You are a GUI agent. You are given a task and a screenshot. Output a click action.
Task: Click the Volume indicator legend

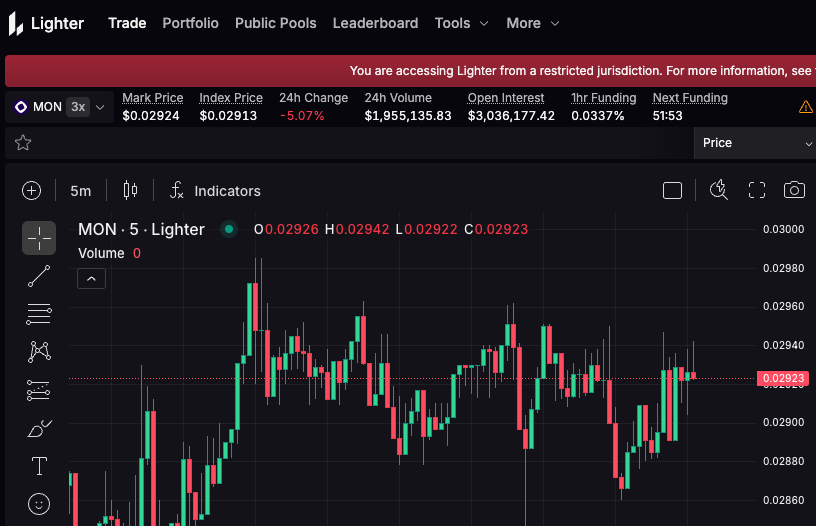[x=109, y=253]
